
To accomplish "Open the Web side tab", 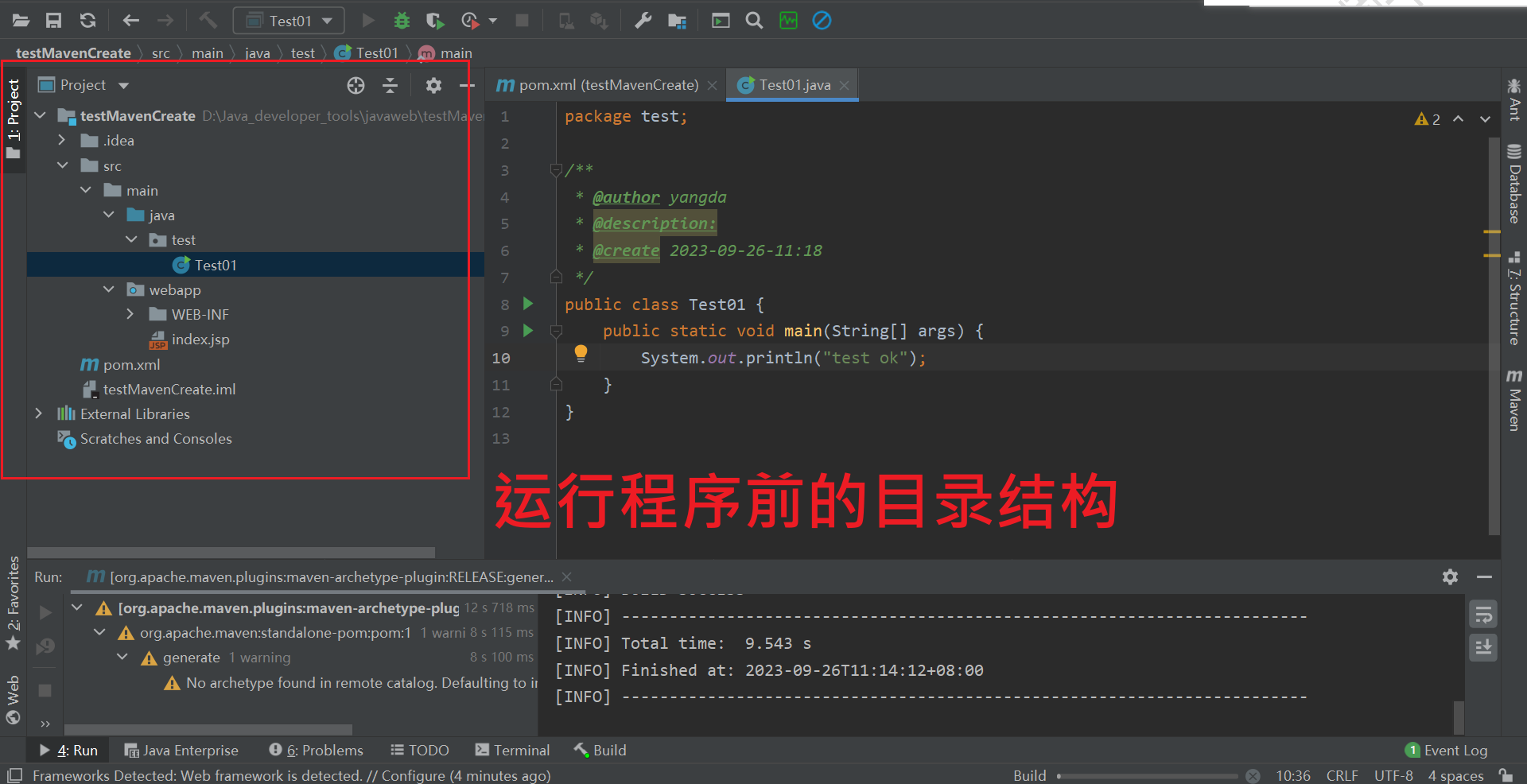I will pos(14,700).
